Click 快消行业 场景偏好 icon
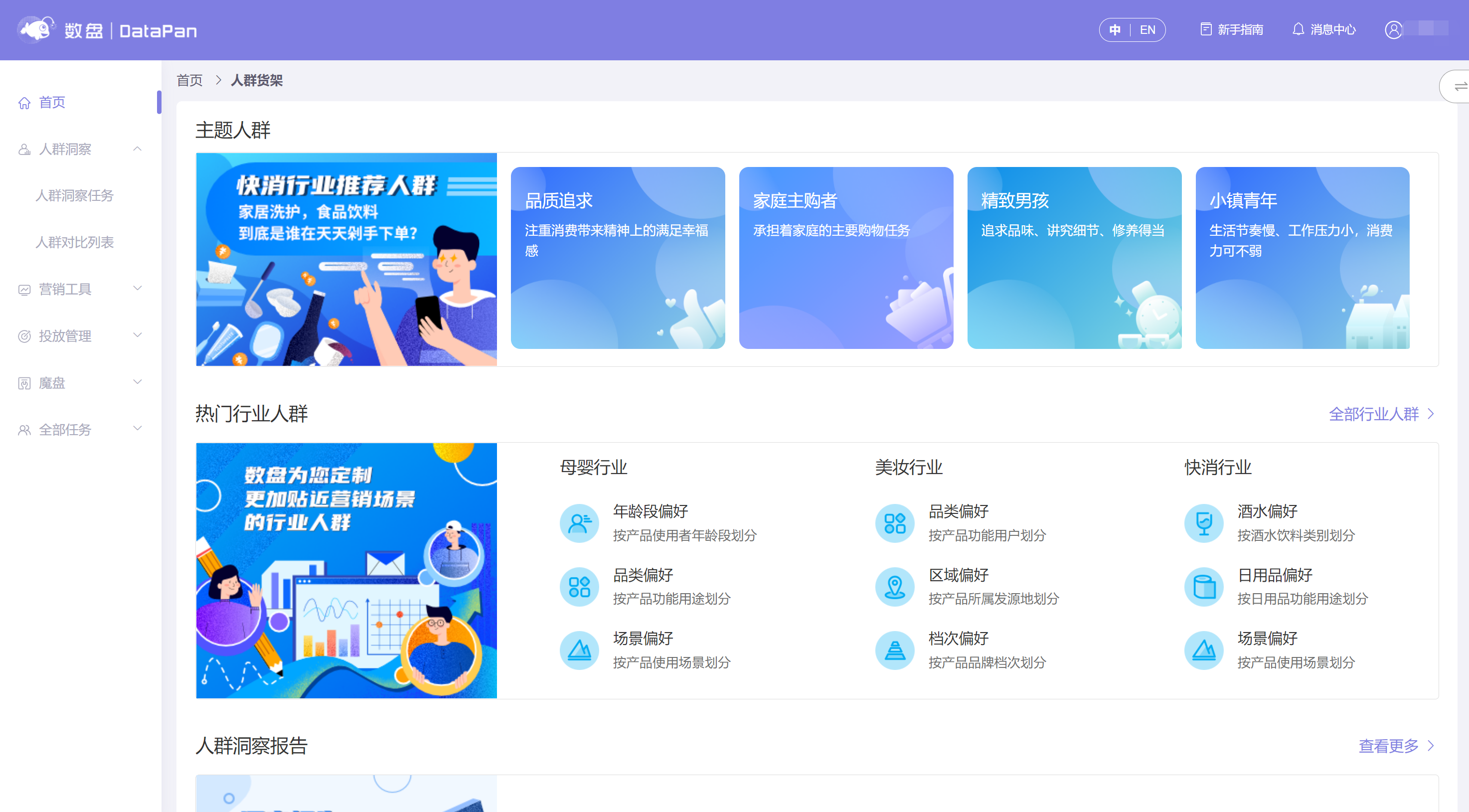Screen dimensions: 1469x812 click(1204, 650)
